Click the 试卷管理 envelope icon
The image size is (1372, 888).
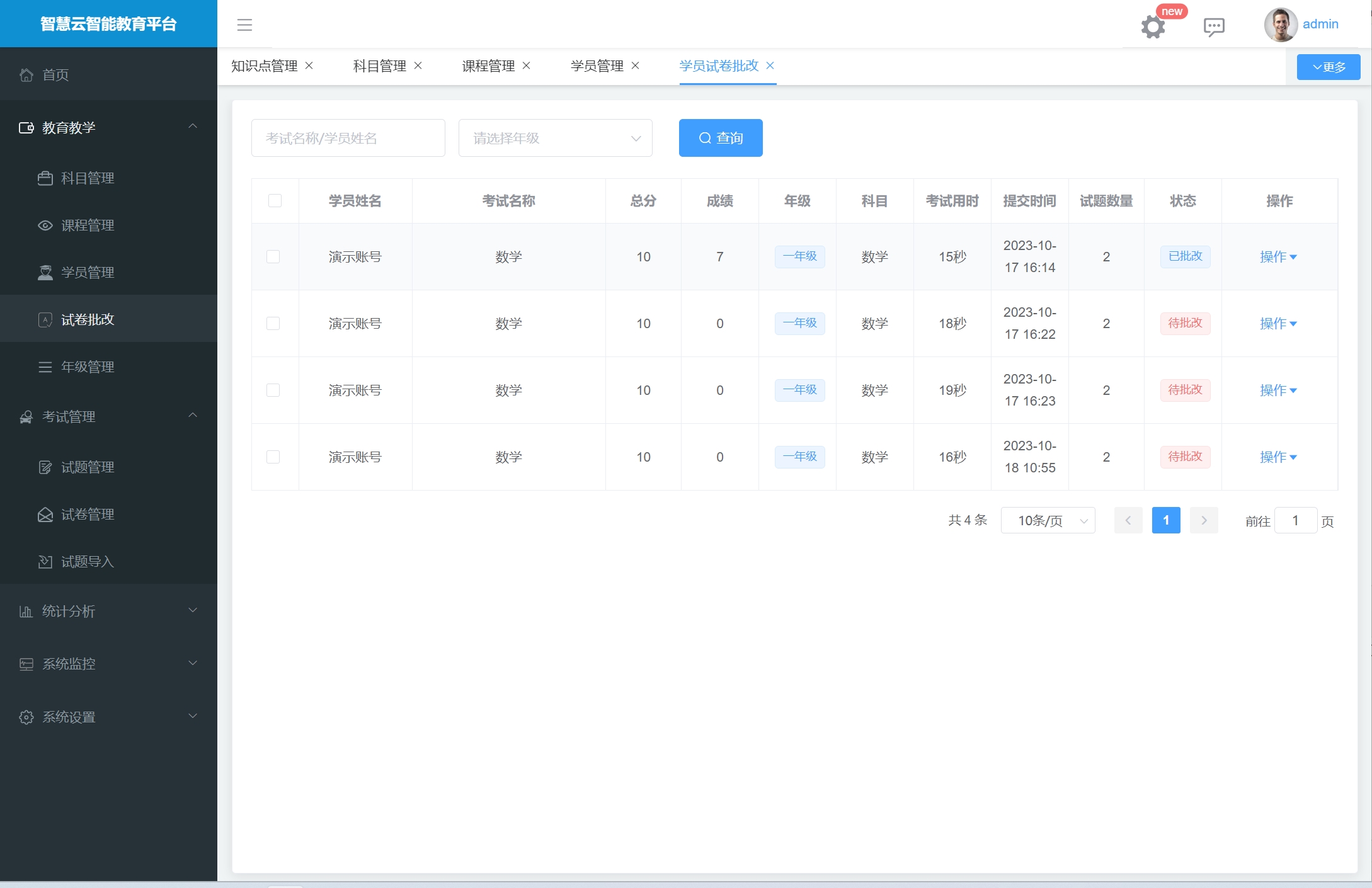[45, 515]
